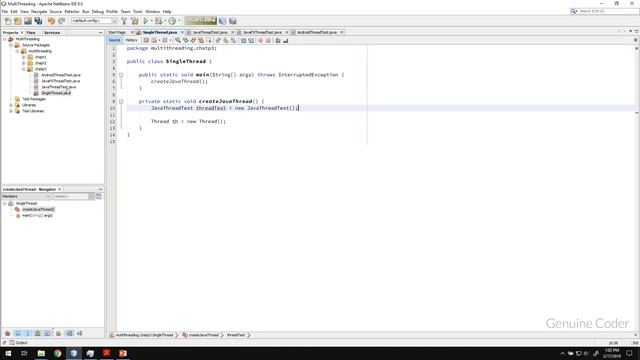Expand the chapt1 package node
This screenshot has width=640, height=360.
[23, 57]
